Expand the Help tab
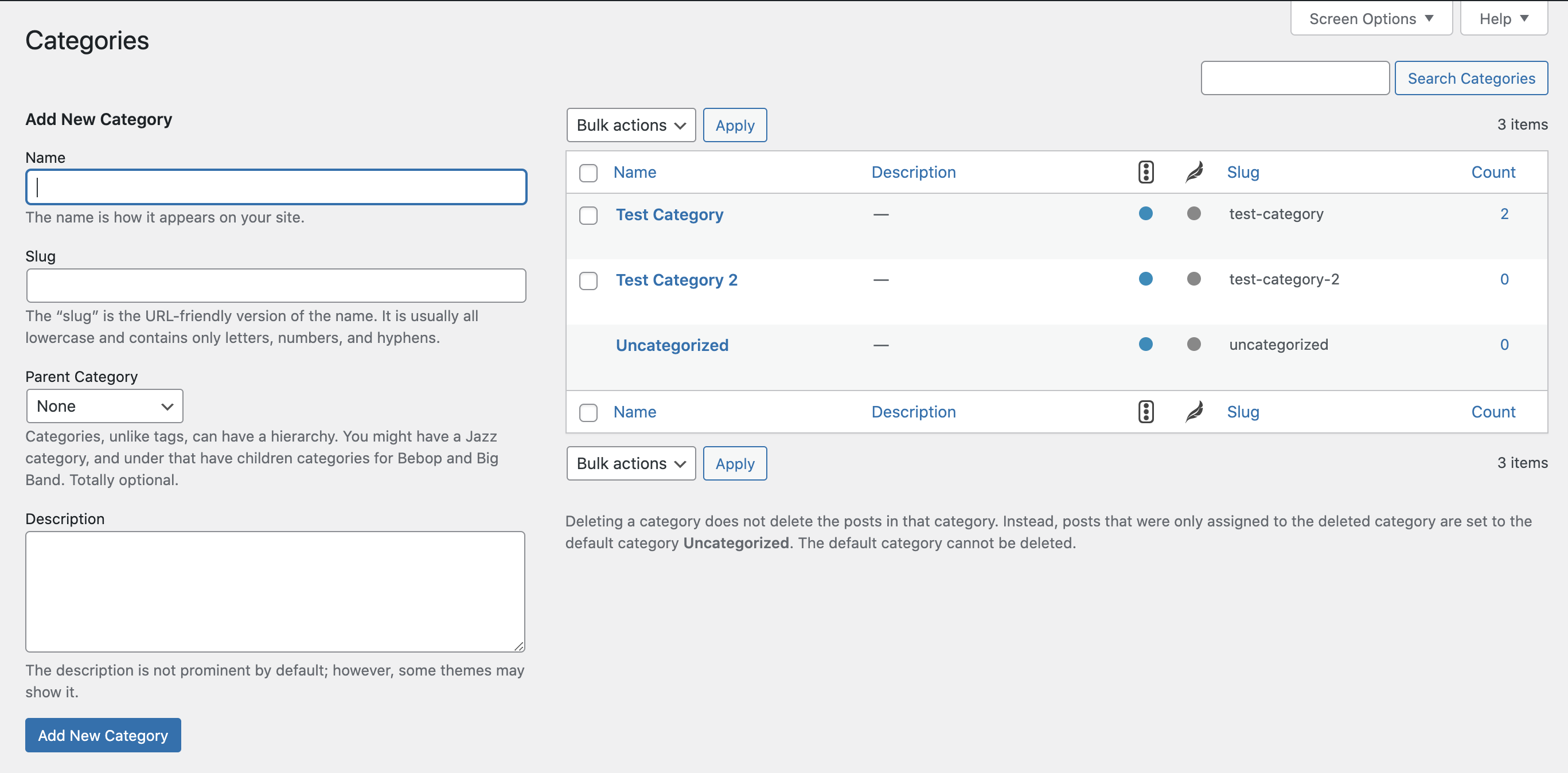Image resolution: width=1568 pixels, height=773 pixels. [x=1503, y=19]
